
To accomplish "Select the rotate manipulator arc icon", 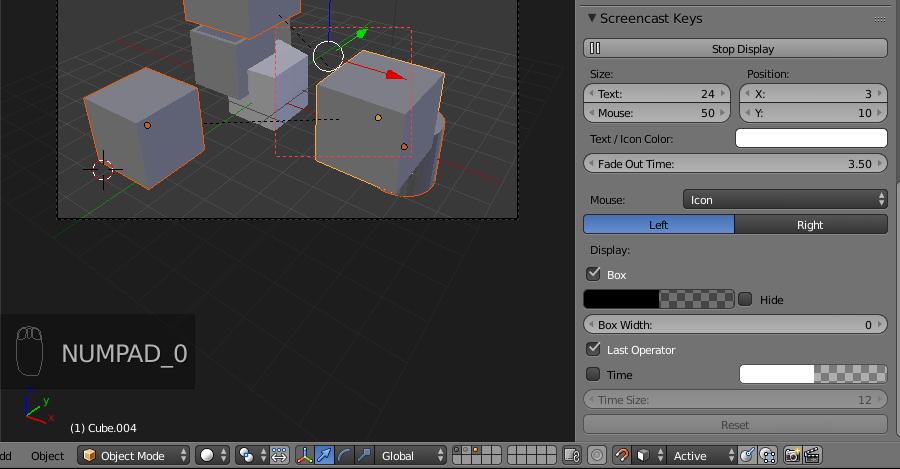I will tap(345, 456).
